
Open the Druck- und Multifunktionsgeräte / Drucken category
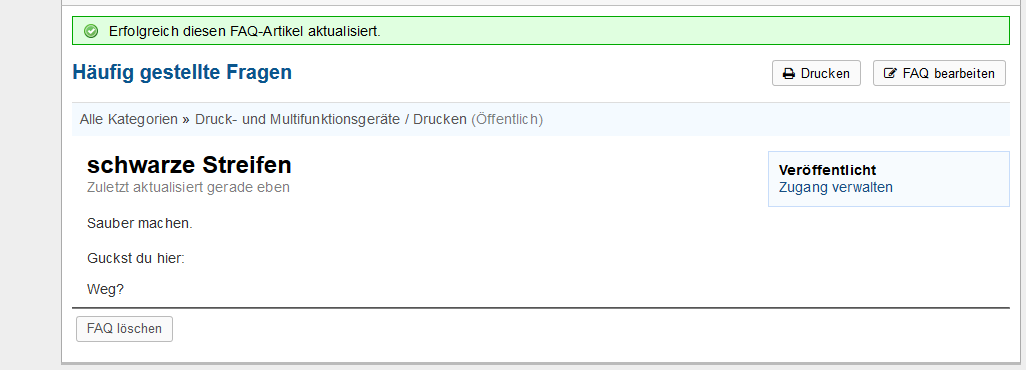coord(331,119)
